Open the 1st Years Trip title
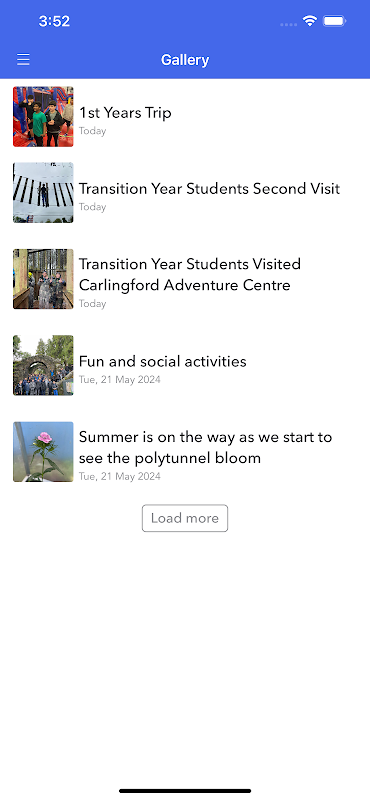Image resolution: width=370 pixels, height=800 pixels. (x=125, y=113)
